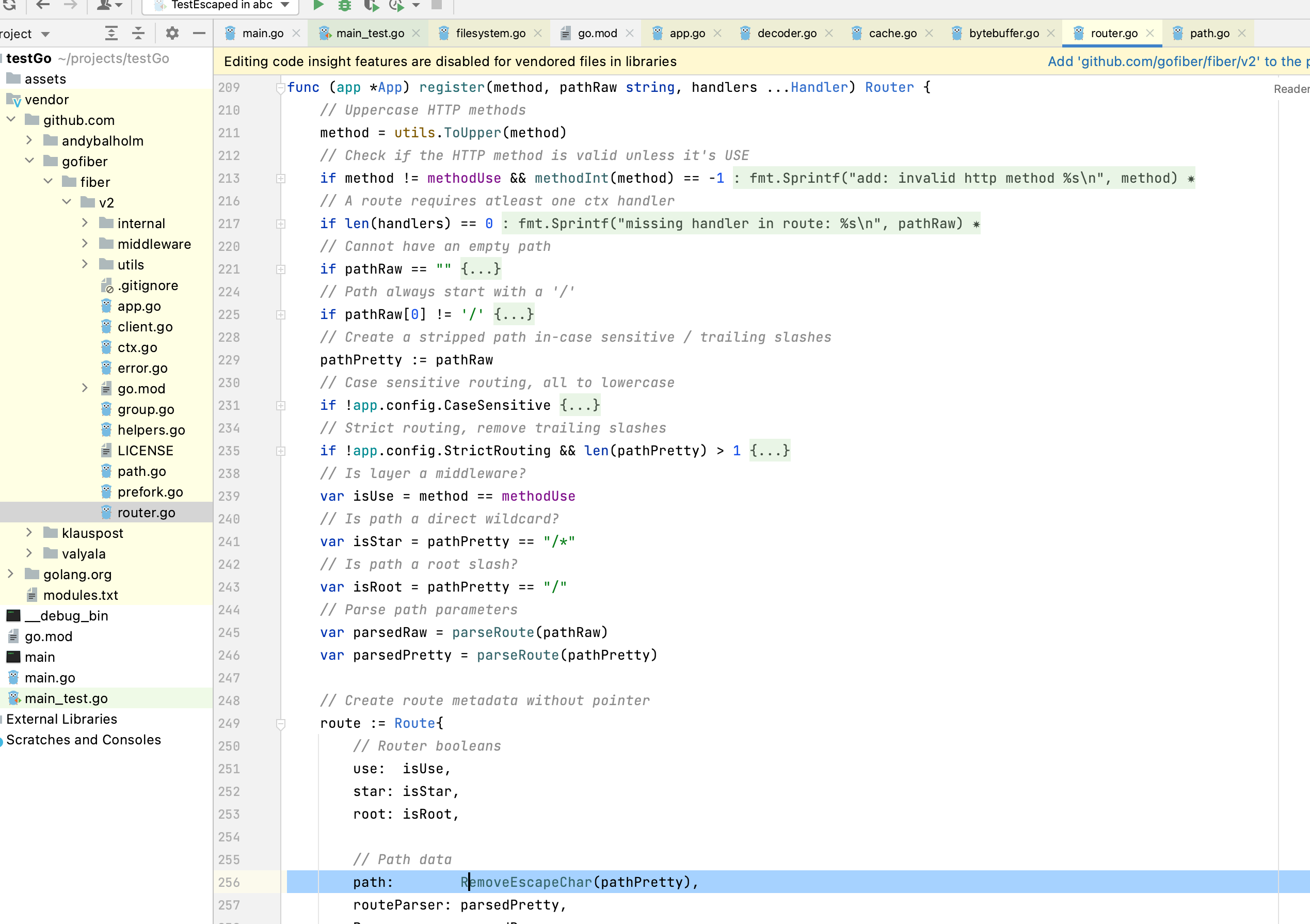Run TestEscaped with the green play icon

[x=318, y=6]
